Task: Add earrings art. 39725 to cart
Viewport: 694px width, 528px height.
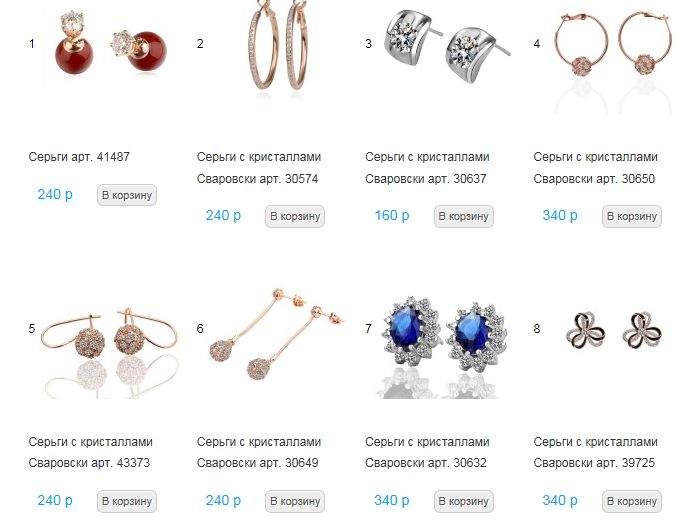Action: coord(632,501)
